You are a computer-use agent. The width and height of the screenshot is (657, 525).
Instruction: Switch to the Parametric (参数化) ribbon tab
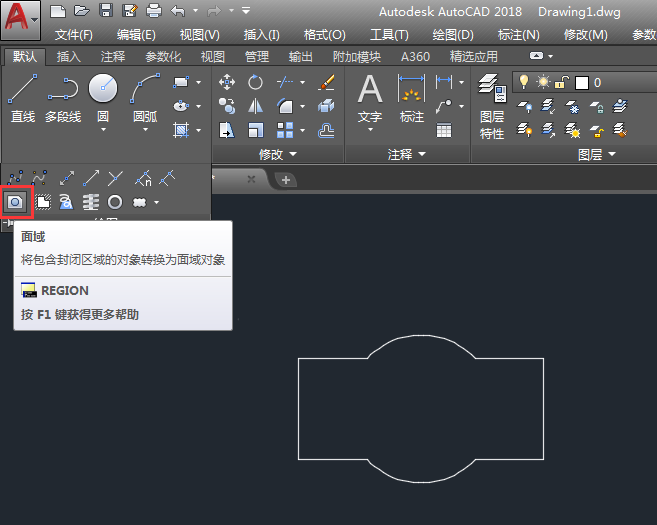click(x=163, y=57)
